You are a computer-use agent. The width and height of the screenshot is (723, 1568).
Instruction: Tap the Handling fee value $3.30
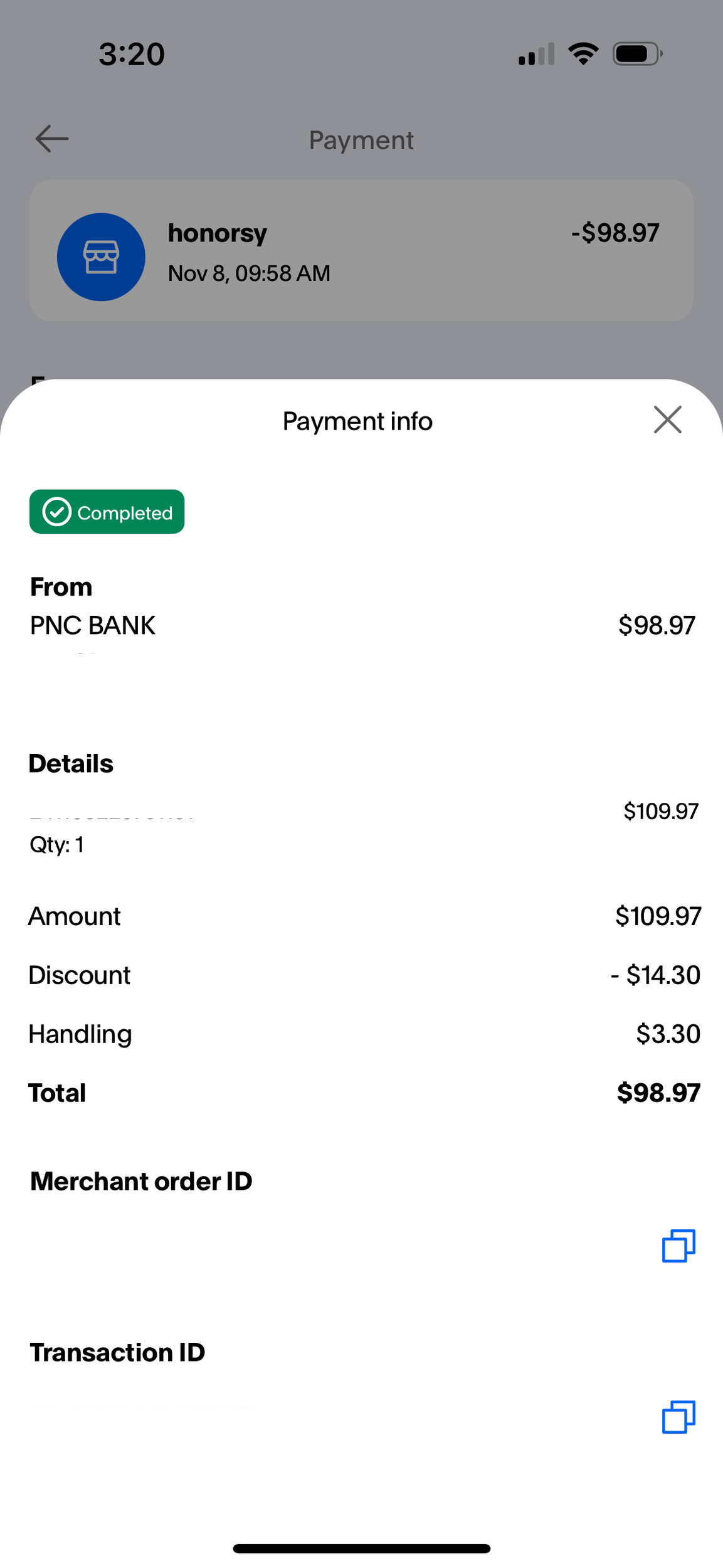(668, 1034)
